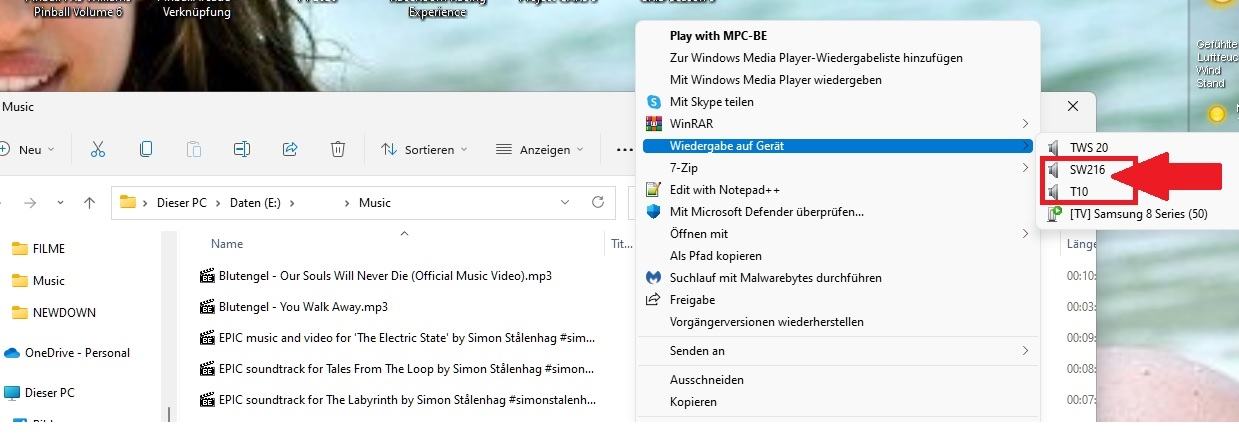Image resolution: width=1239 pixels, height=438 pixels.
Task: Click the Skype icon in context menu
Action: tap(654, 102)
